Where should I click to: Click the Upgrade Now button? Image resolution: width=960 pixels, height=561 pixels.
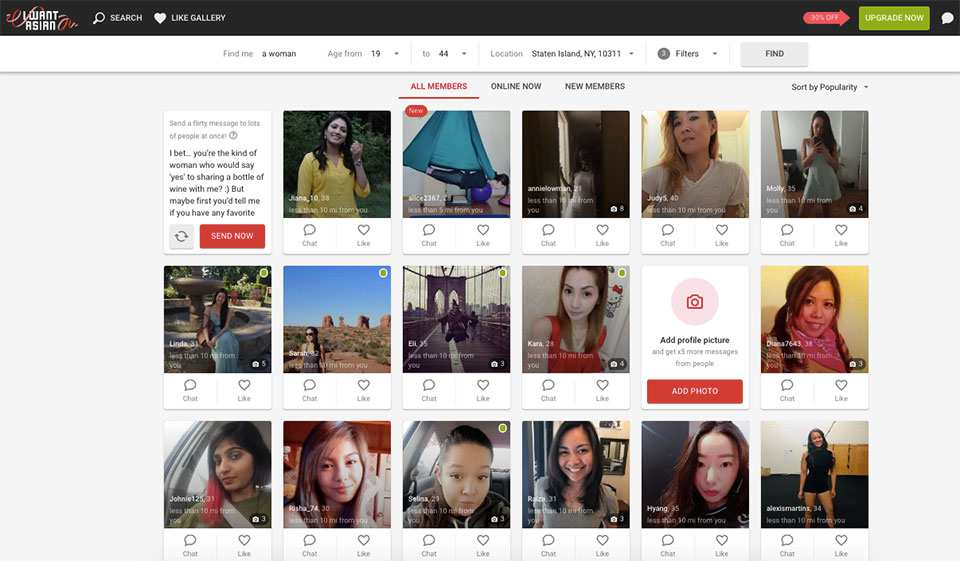(893, 18)
